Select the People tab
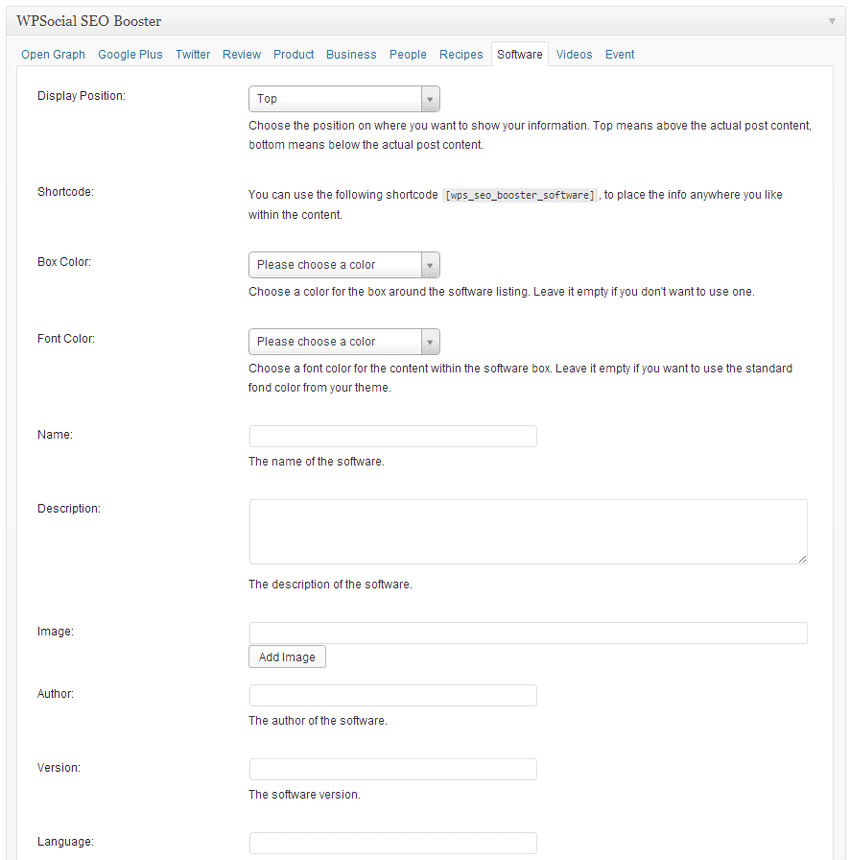The width and height of the screenshot is (850, 860). coord(408,55)
